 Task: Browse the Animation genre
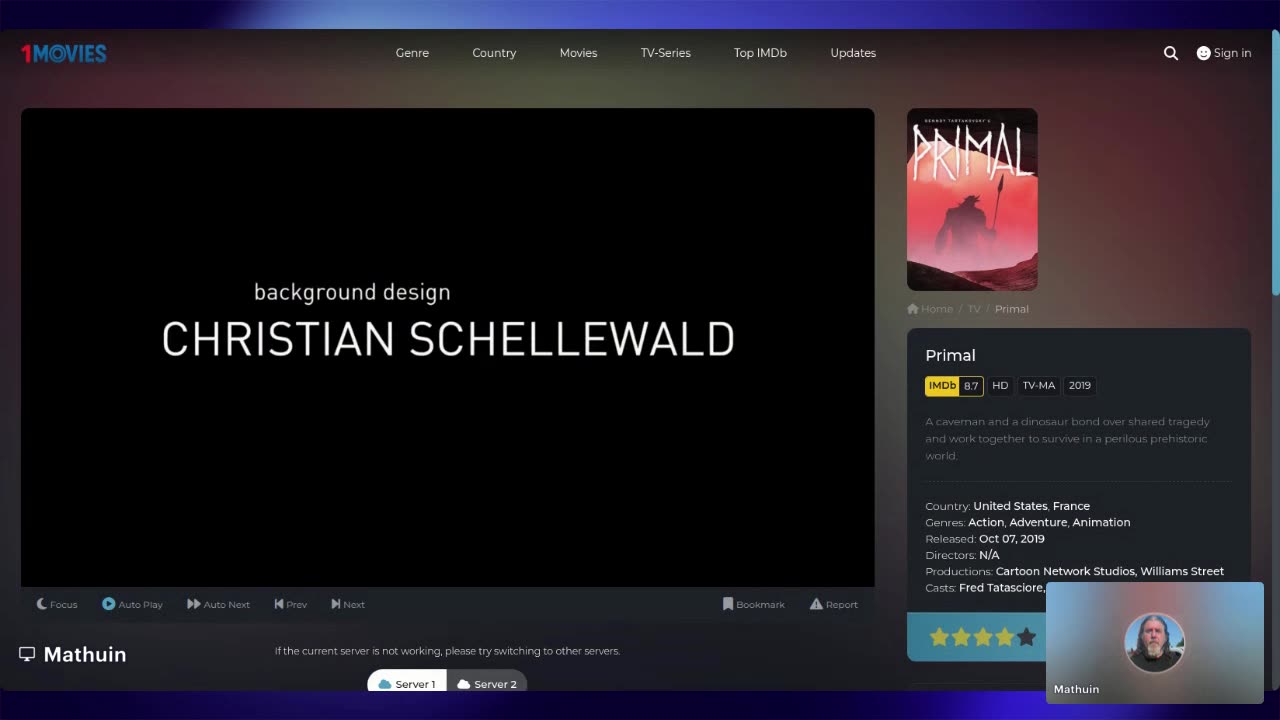pyautogui.click(x=1102, y=522)
